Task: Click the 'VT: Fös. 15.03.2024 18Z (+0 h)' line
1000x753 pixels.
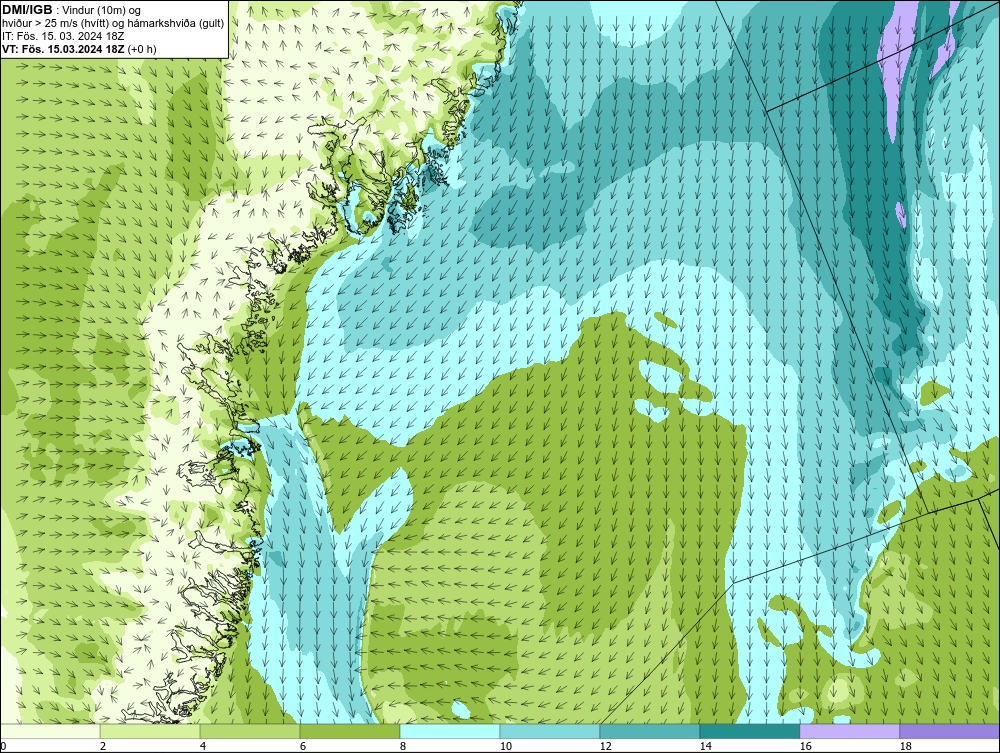Action: [79, 48]
